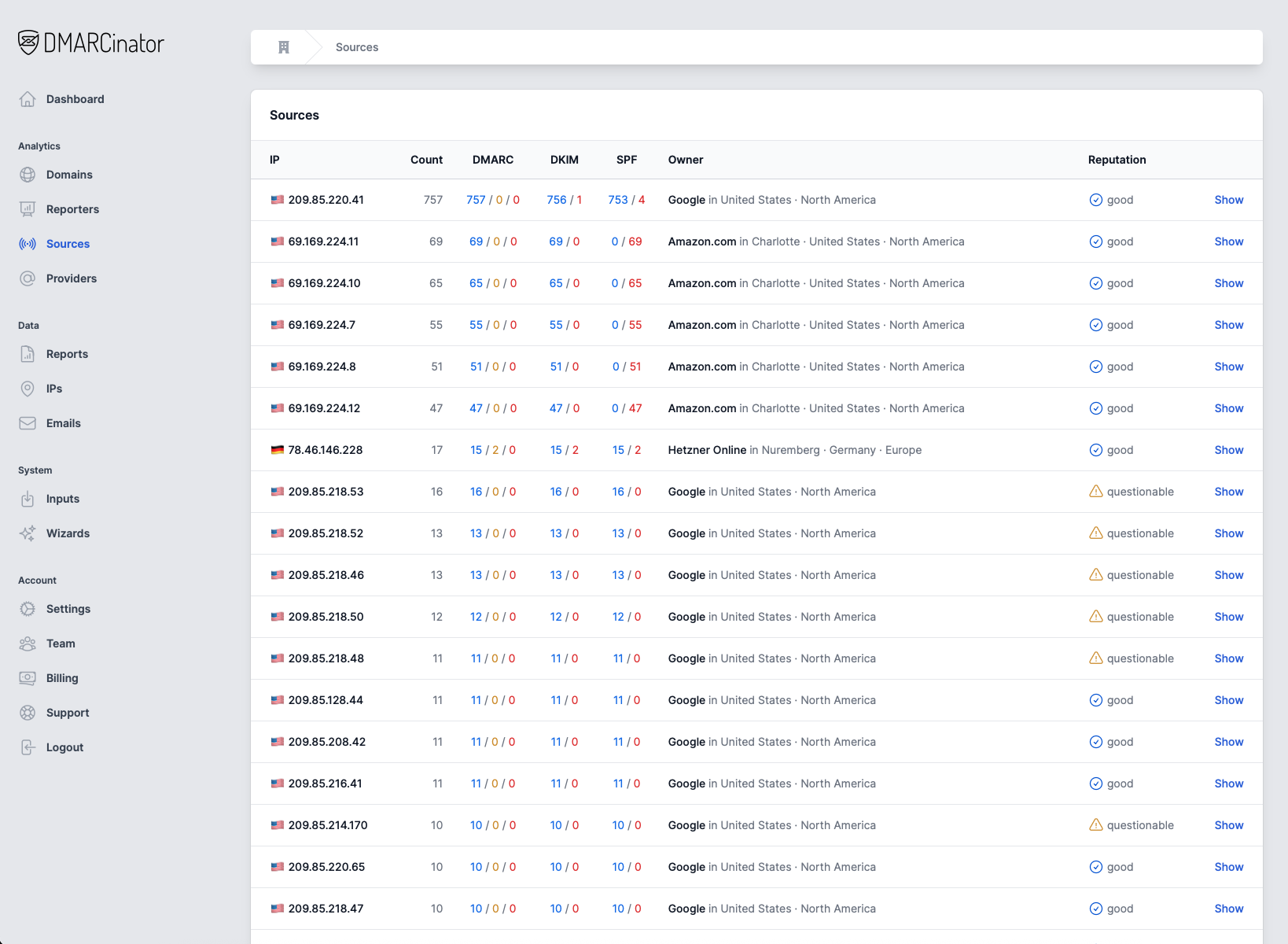The height and width of the screenshot is (944, 1288).
Task: Show details for 209.85.218.52
Action: point(1229,533)
